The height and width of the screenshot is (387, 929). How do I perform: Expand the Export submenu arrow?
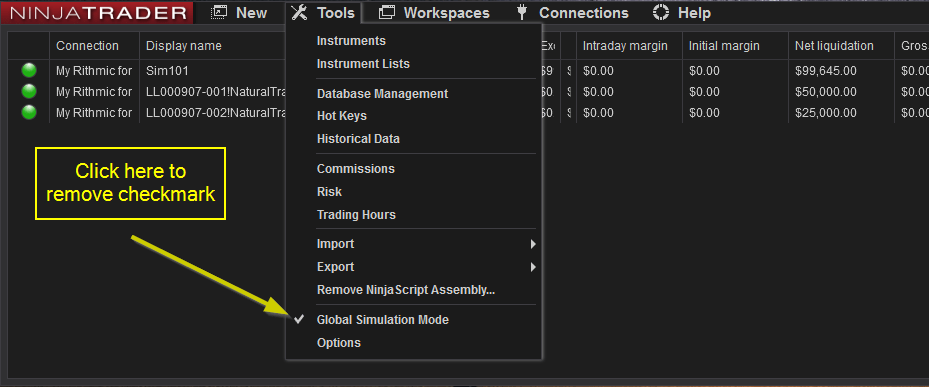point(533,267)
